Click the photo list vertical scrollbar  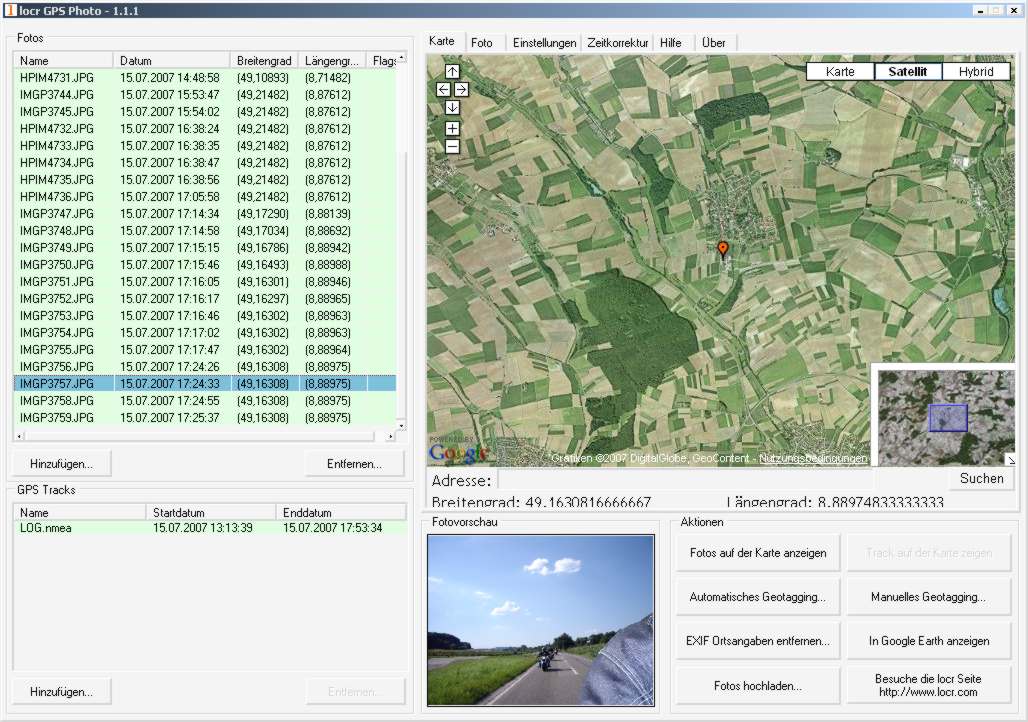pyautogui.click(x=402, y=250)
